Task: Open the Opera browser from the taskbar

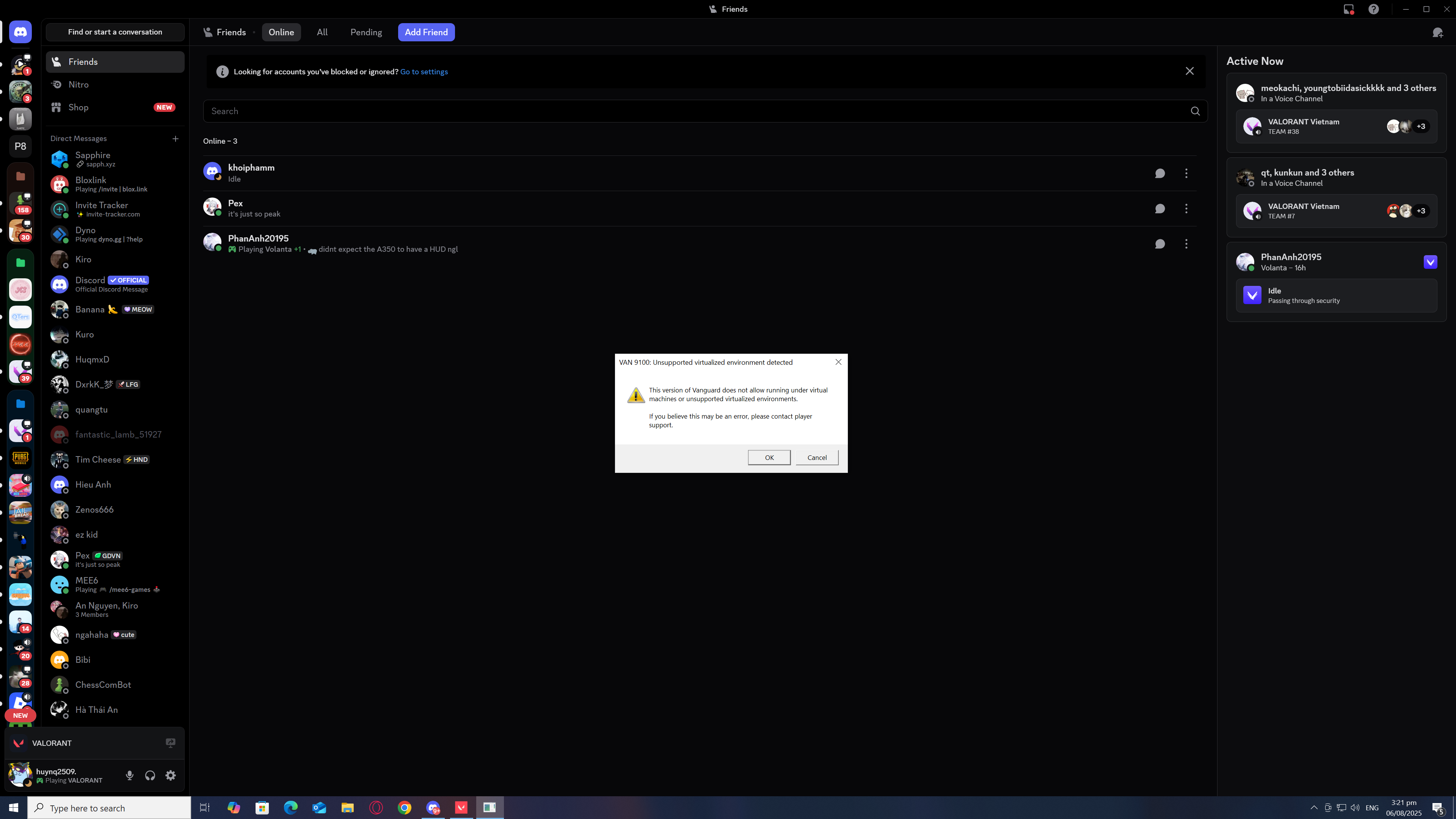Action: [376, 808]
